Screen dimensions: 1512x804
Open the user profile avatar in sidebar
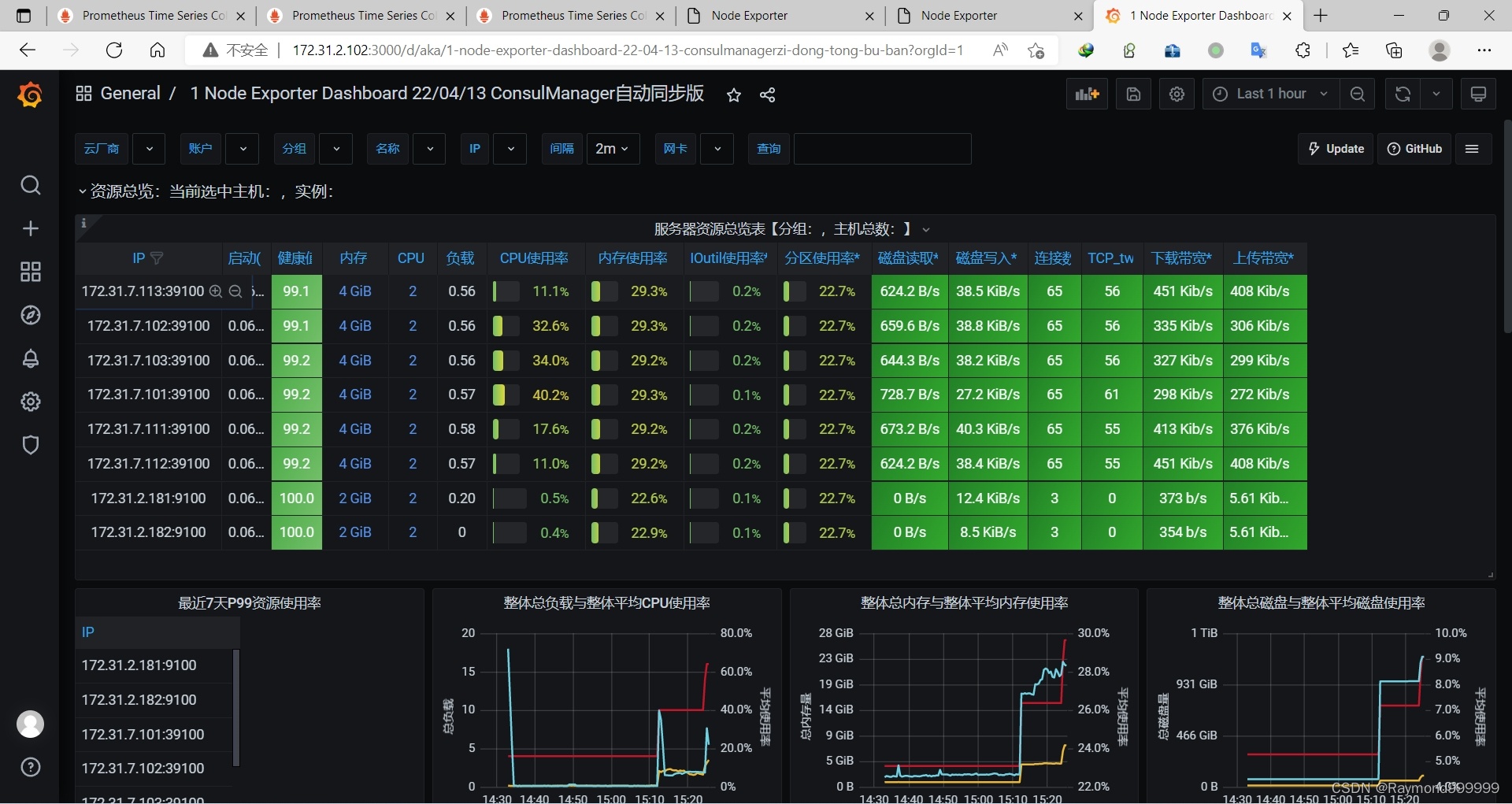pos(30,724)
